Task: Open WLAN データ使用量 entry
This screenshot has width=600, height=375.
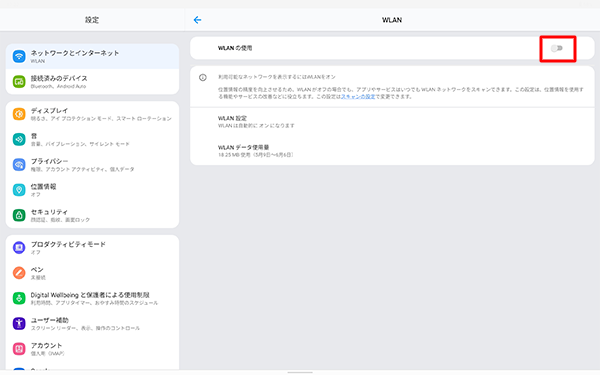Action: tap(392, 151)
